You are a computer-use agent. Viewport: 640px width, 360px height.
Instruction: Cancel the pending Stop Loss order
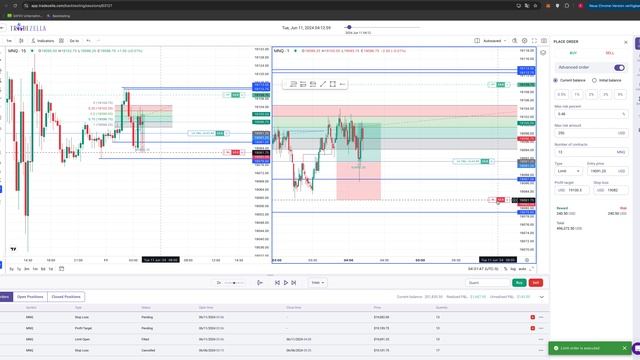point(533,317)
